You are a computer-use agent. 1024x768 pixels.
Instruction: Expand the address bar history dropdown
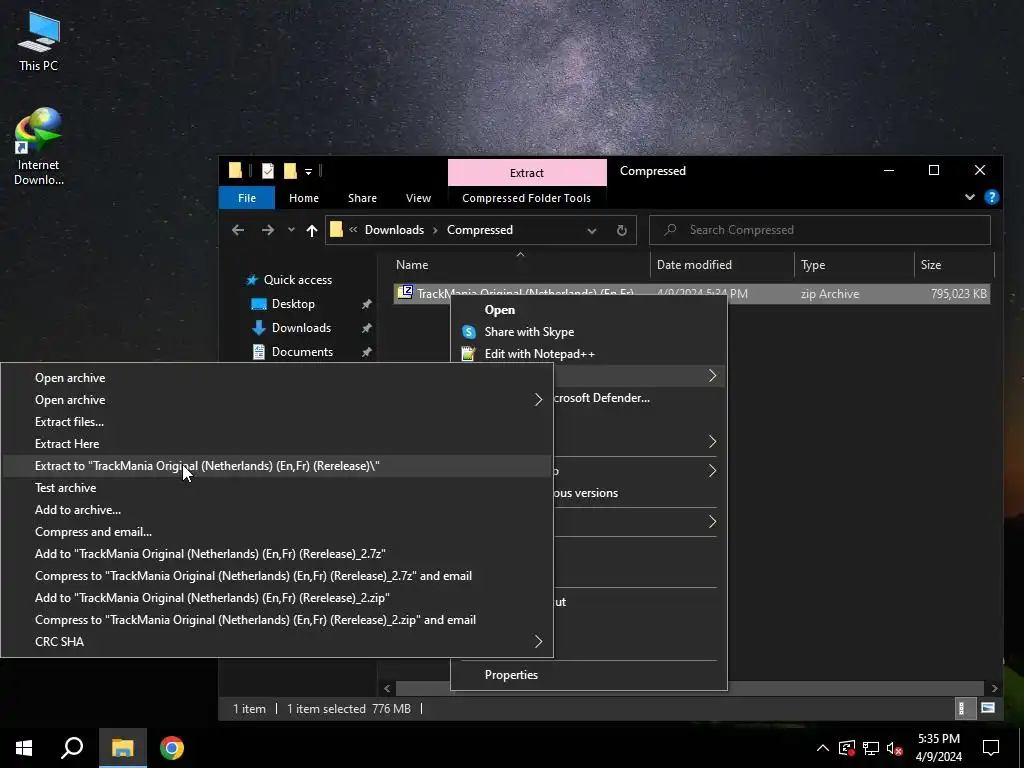coord(592,230)
